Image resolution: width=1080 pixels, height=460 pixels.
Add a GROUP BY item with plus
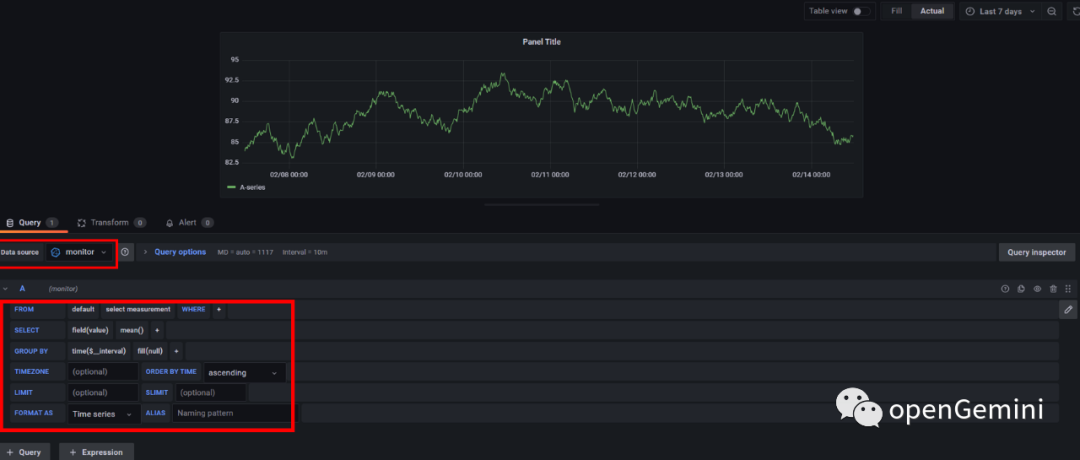tap(176, 351)
